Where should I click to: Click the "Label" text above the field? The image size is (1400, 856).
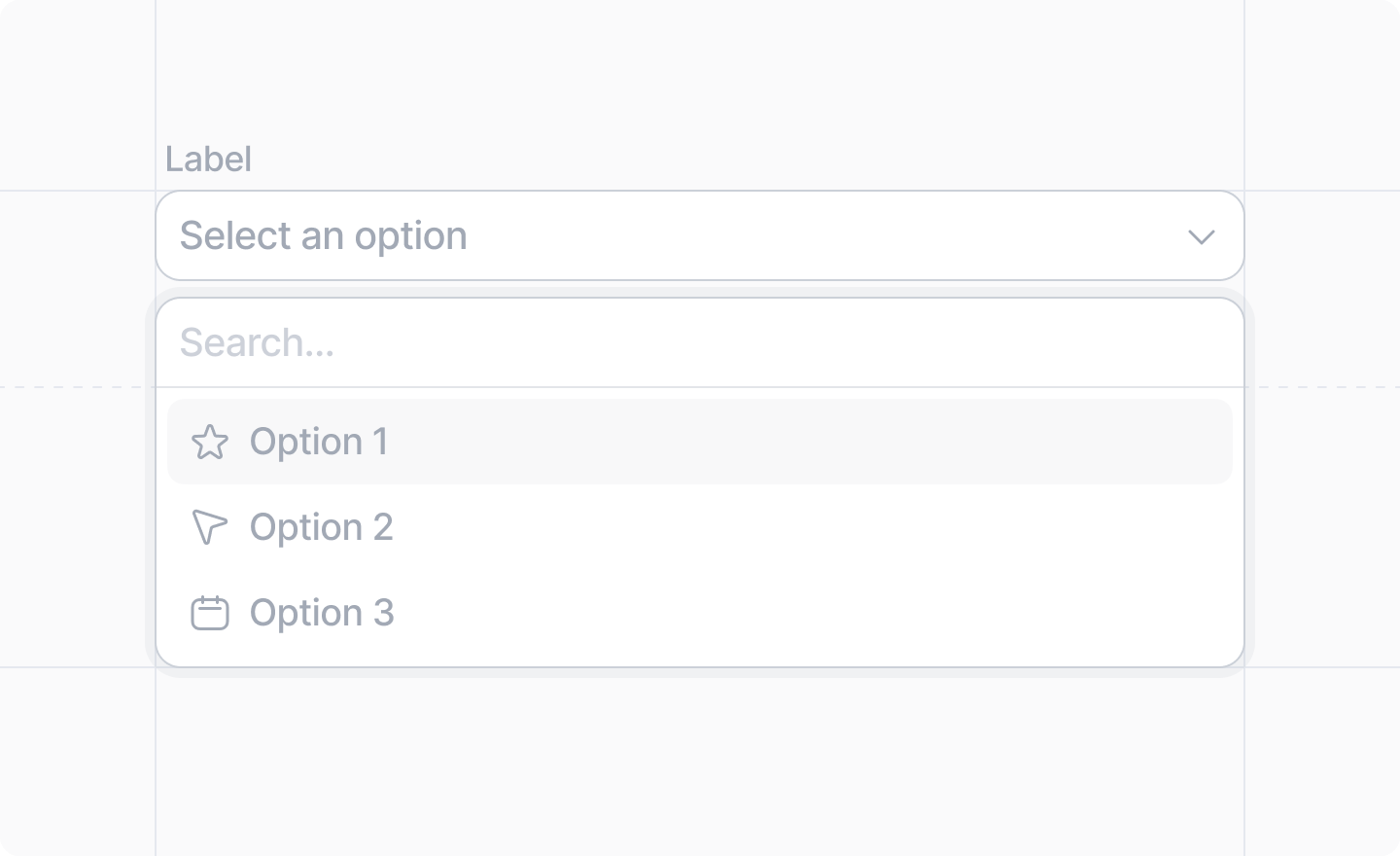[208, 159]
